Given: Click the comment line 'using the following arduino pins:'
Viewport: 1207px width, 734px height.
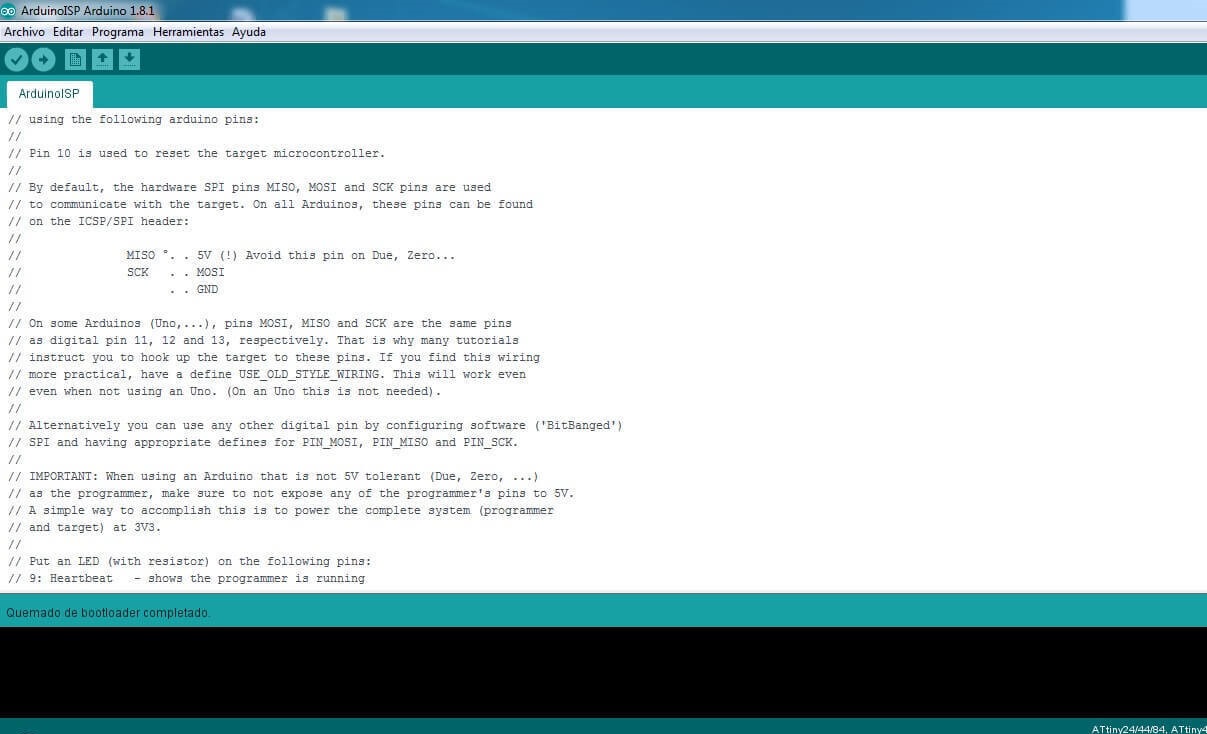Looking at the screenshot, I should coord(134,119).
